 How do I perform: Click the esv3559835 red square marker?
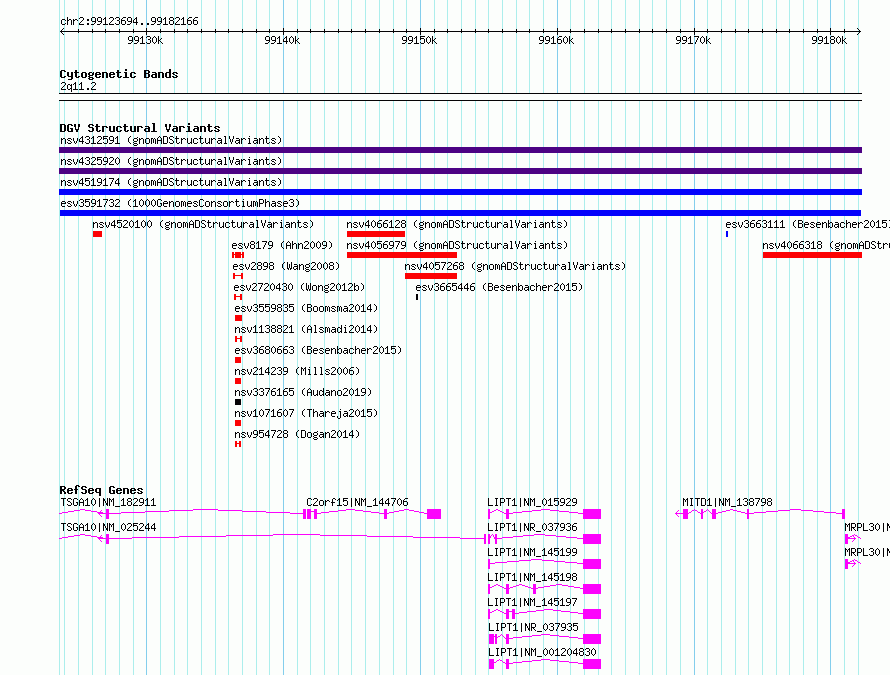[x=238, y=318]
